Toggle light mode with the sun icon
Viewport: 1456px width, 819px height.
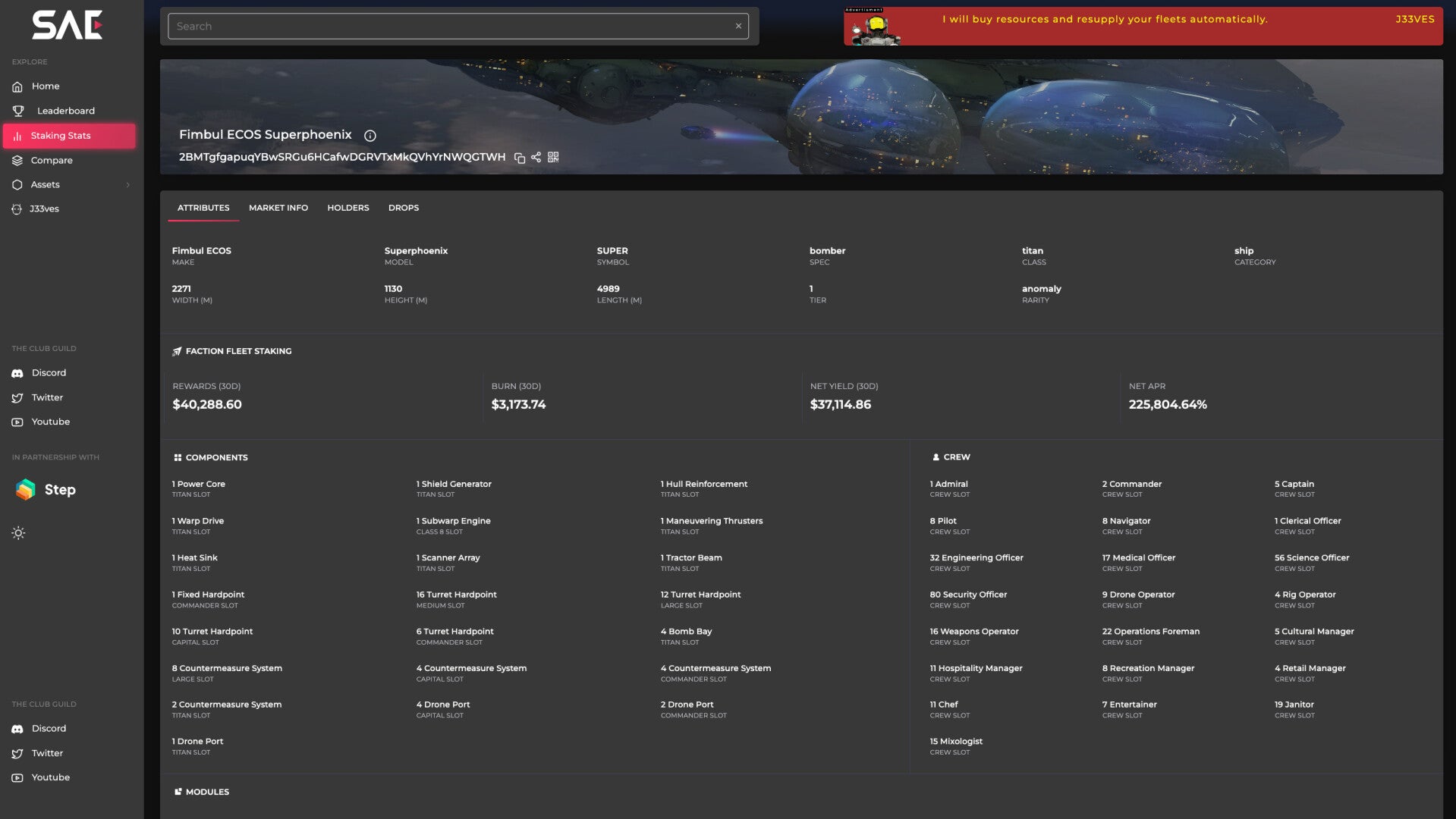18,533
